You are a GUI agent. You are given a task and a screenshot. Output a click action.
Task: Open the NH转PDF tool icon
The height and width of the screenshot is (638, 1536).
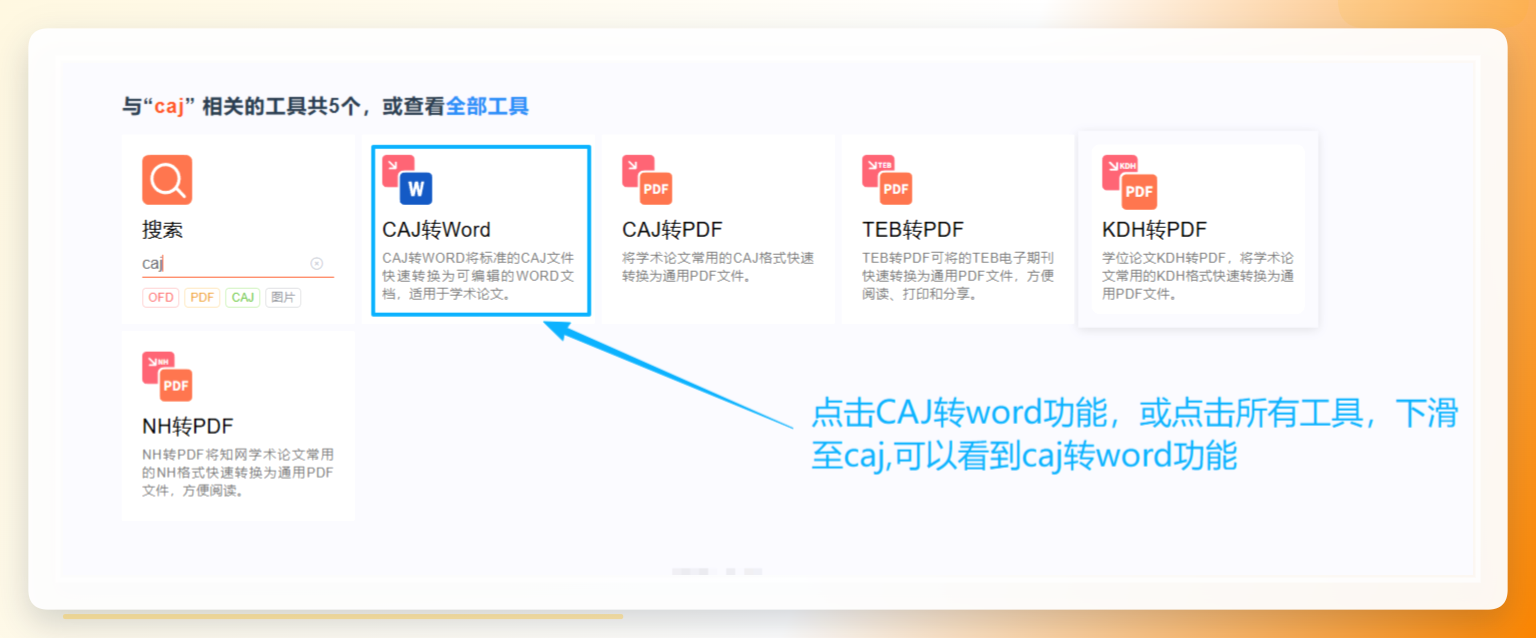167,376
